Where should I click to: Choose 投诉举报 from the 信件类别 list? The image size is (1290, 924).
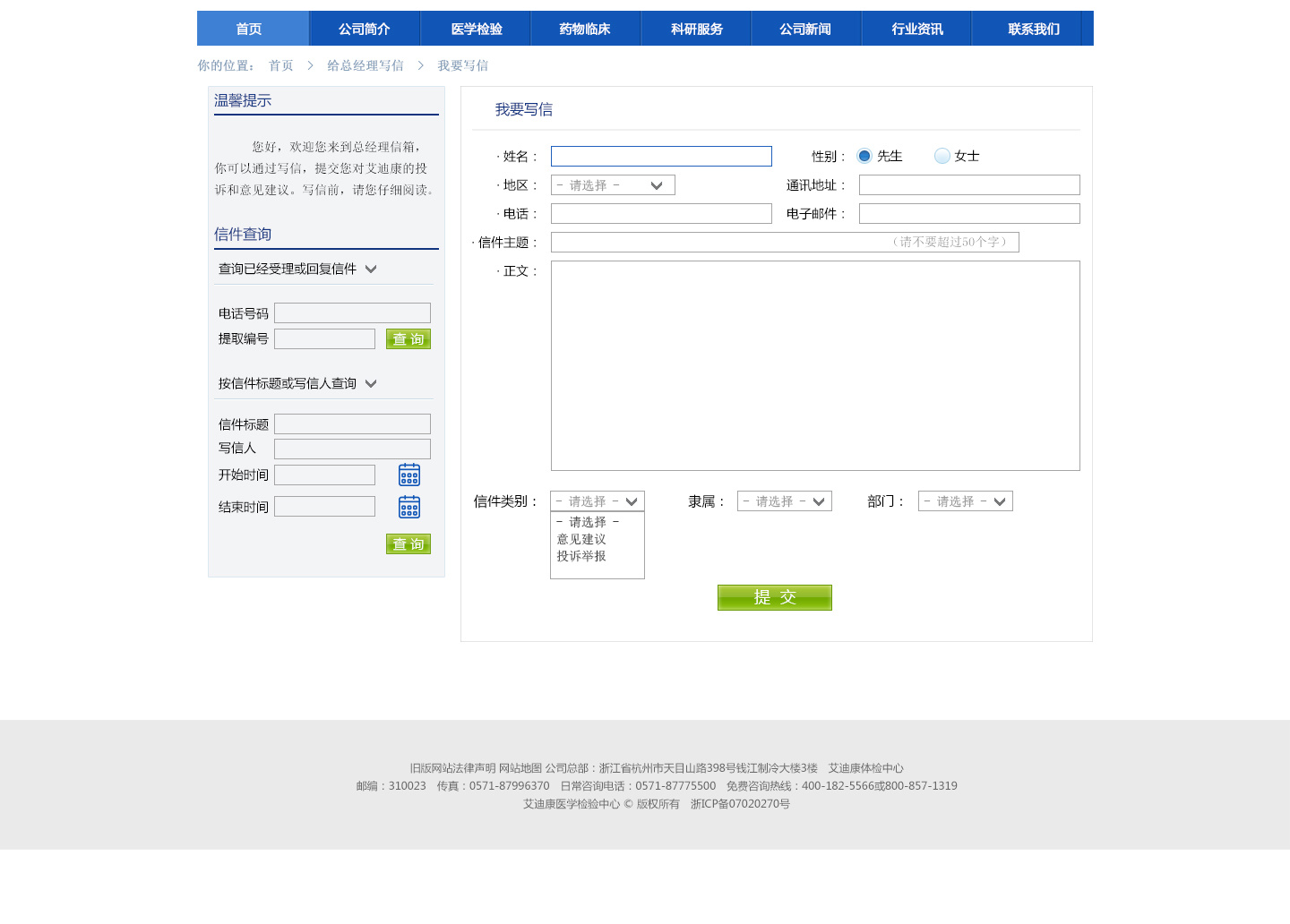[580, 555]
